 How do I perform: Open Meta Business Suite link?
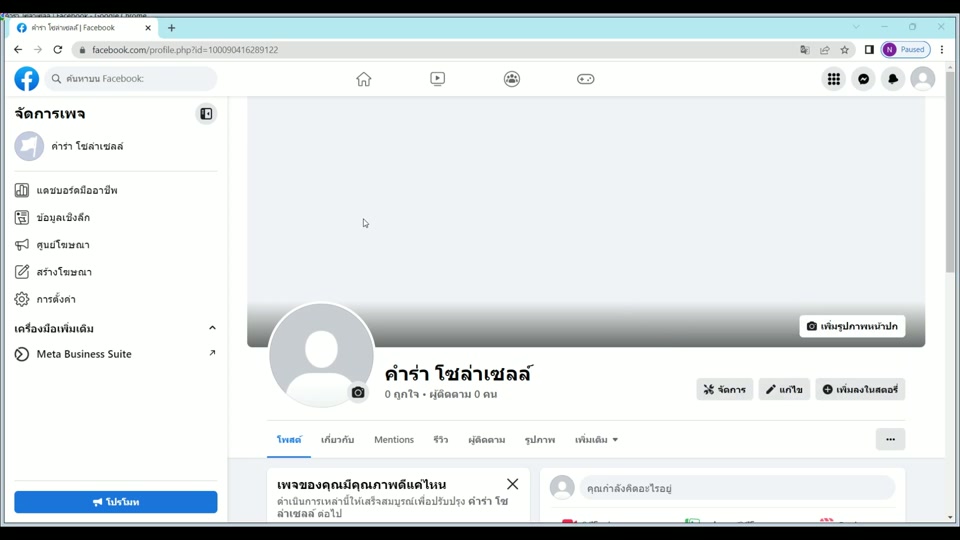pyautogui.click(x=116, y=354)
